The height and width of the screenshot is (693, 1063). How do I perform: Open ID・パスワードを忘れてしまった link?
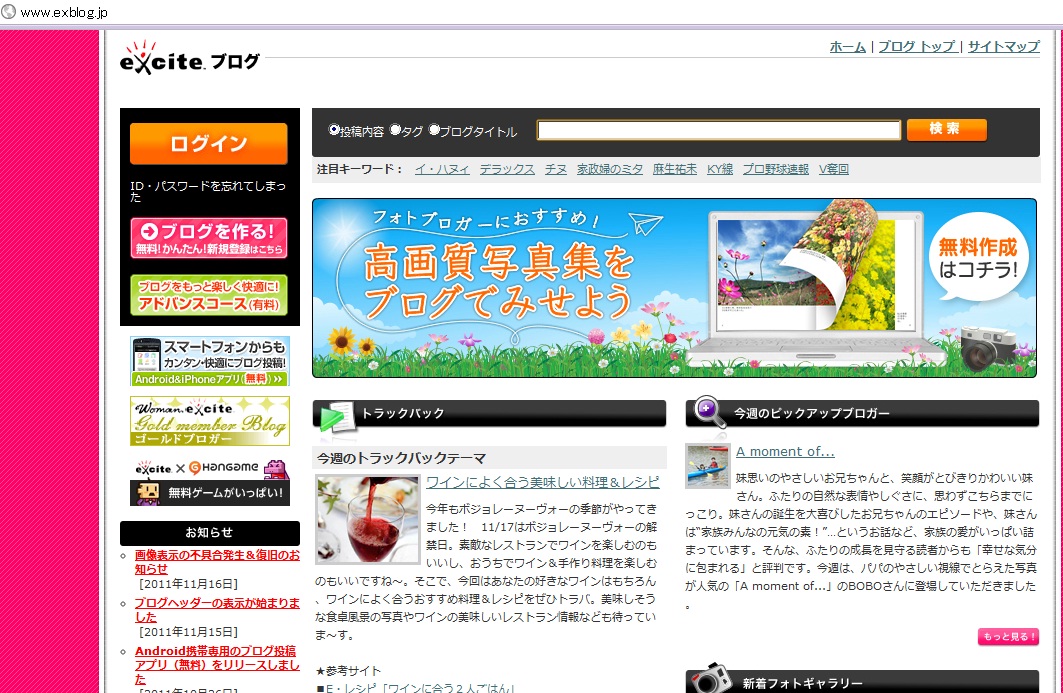click(208, 191)
